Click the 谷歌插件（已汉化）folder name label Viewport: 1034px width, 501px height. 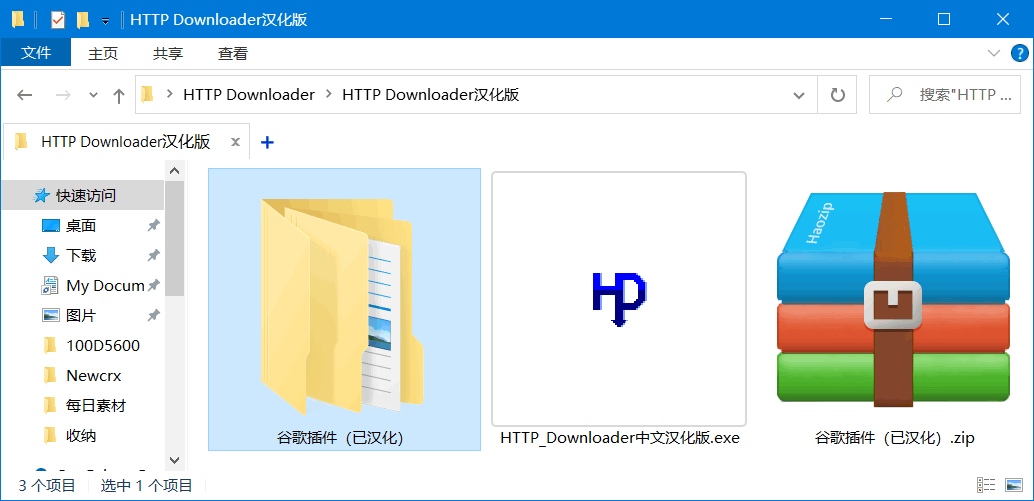pos(340,438)
